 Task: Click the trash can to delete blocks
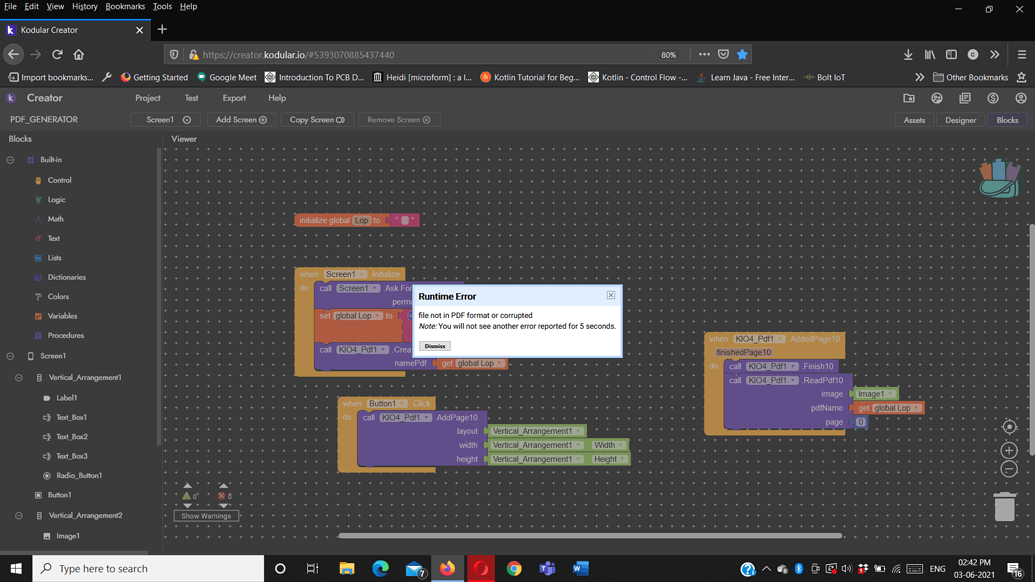(x=1006, y=506)
